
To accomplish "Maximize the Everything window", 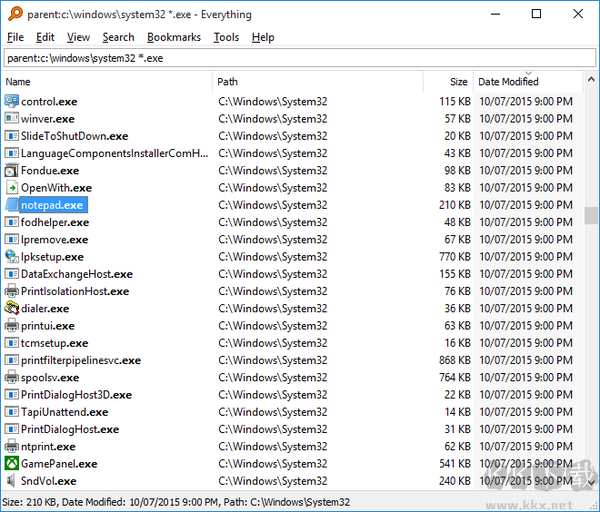I will [536, 14].
